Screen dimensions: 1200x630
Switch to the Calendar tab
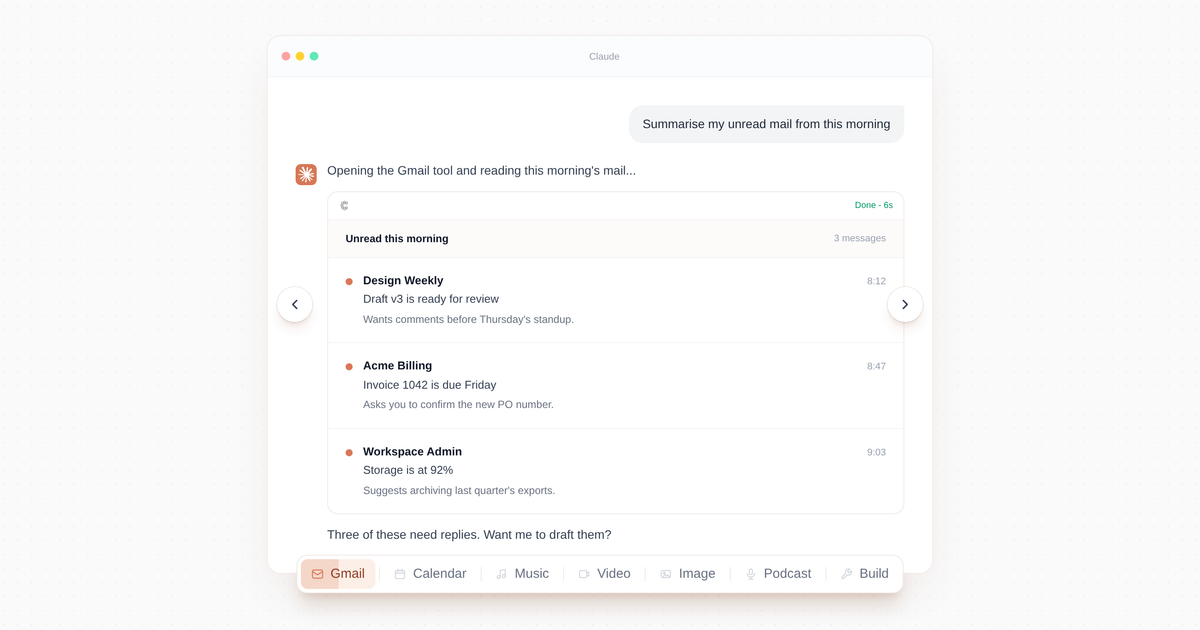point(430,574)
